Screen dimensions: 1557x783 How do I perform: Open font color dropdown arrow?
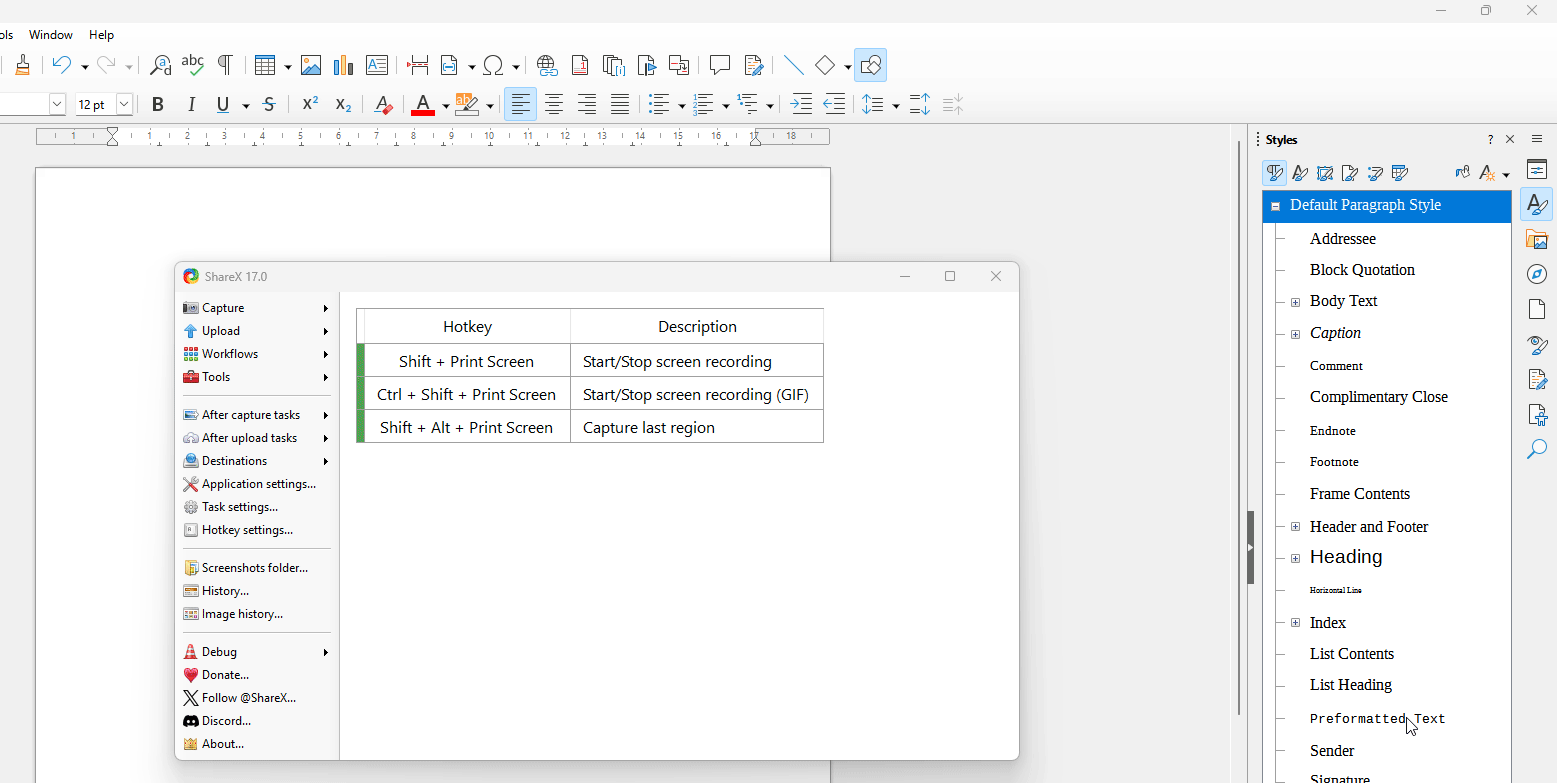click(x=445, y=105)
